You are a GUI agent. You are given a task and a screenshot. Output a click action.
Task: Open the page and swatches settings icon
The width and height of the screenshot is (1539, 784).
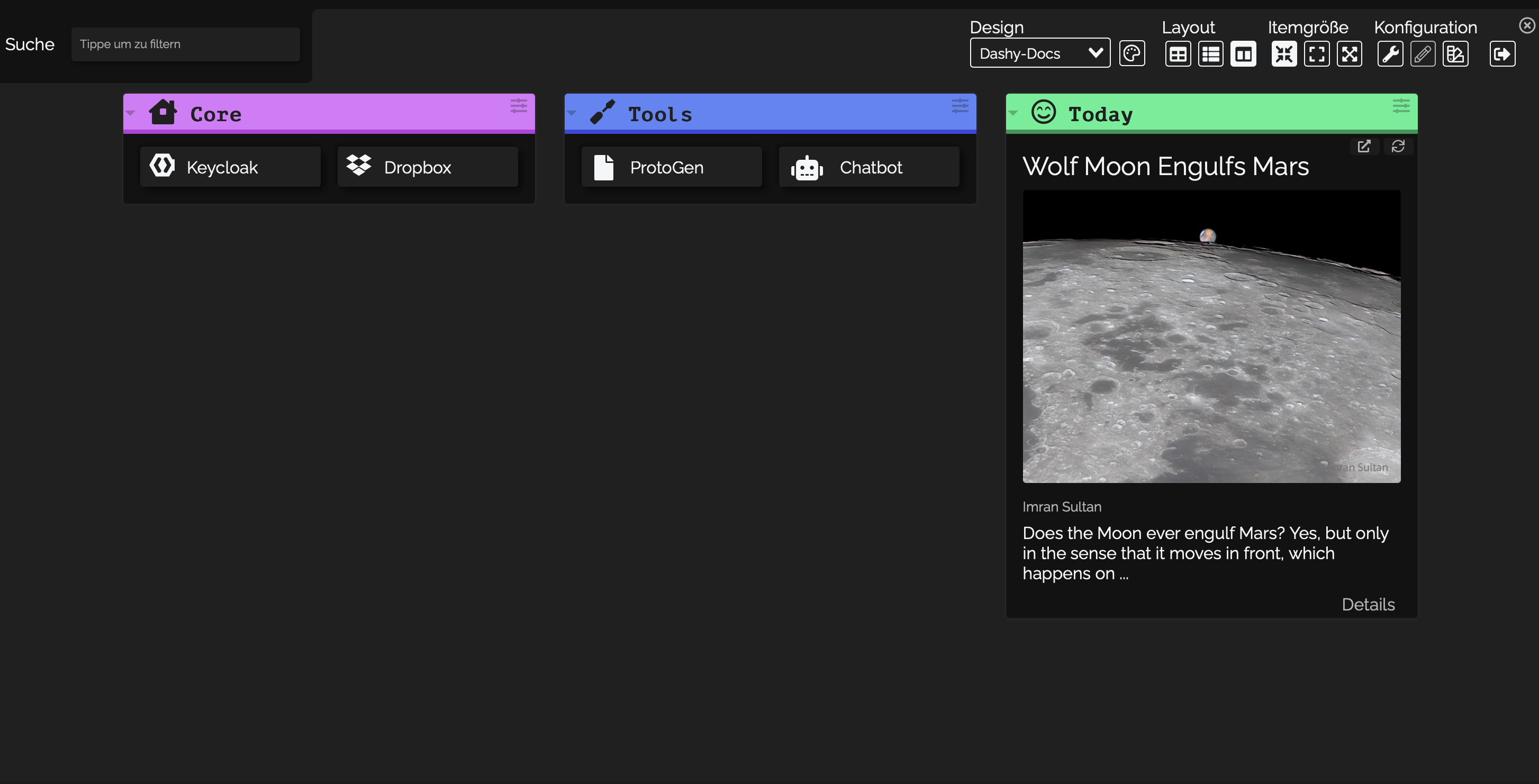[1455, 54]
